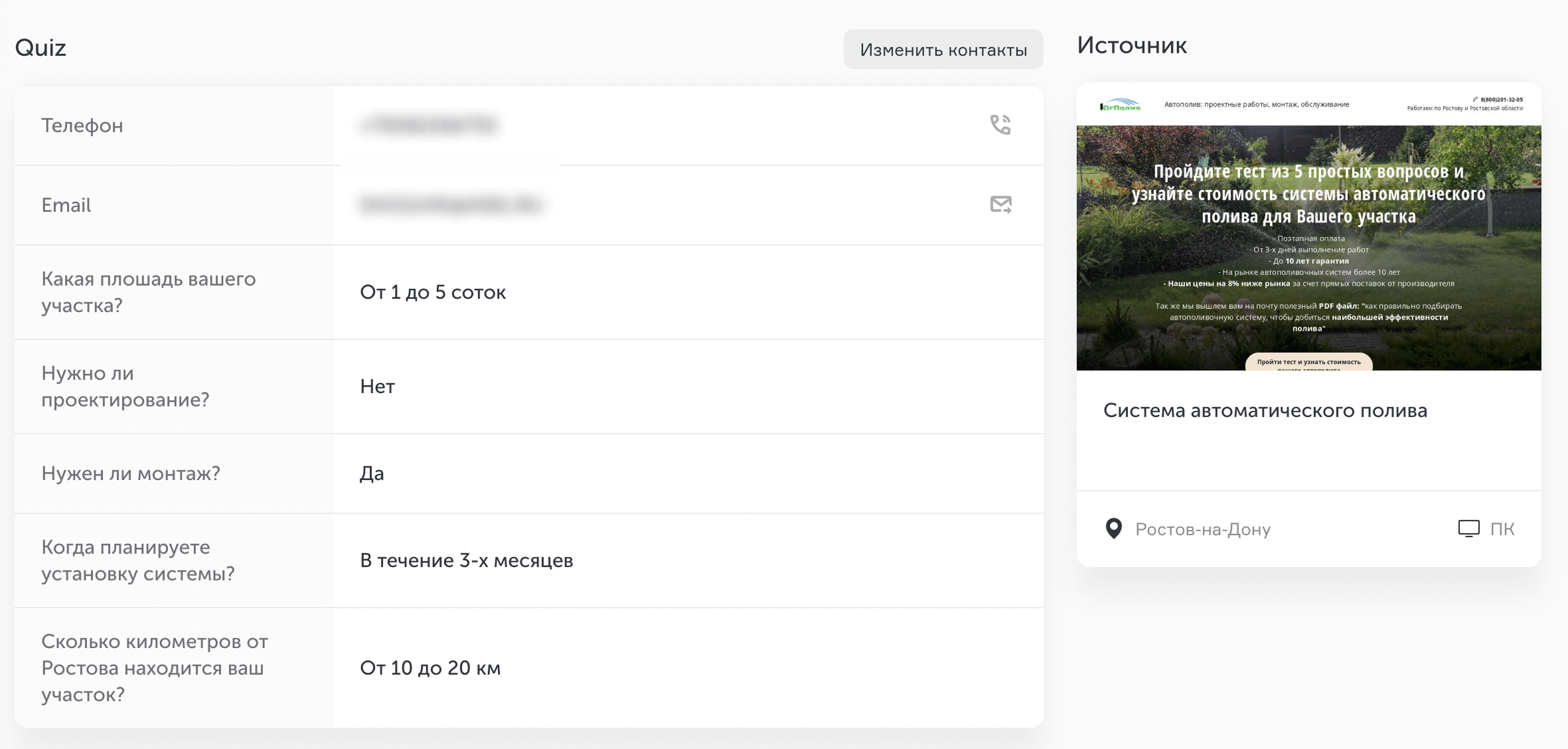The image size is (1568, 749).
Task: Click the Пройти тест button in the preview
Action: (x=1308, y=362)
